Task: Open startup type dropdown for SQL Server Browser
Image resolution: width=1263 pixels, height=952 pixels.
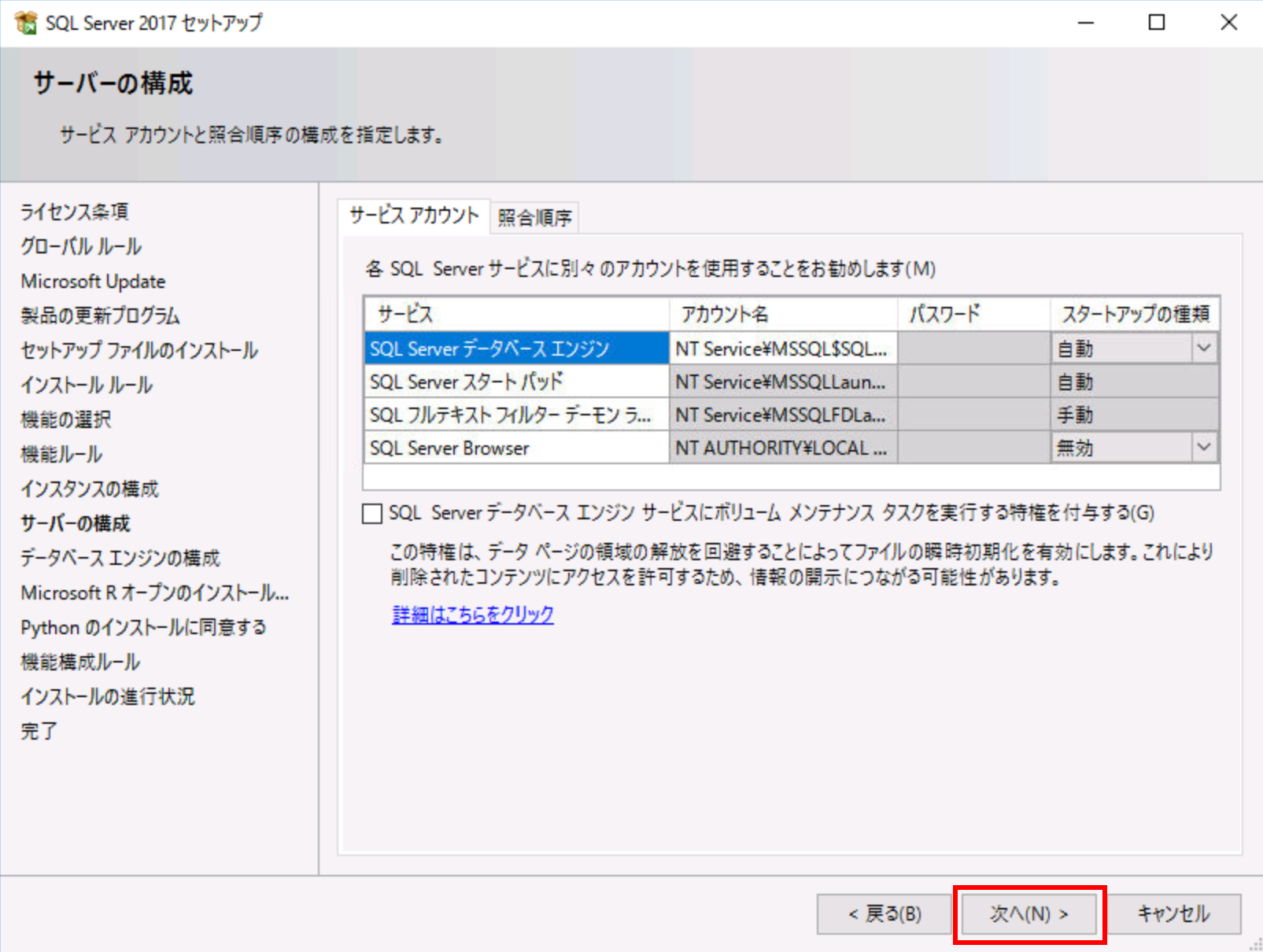Action: point(1204,447)
